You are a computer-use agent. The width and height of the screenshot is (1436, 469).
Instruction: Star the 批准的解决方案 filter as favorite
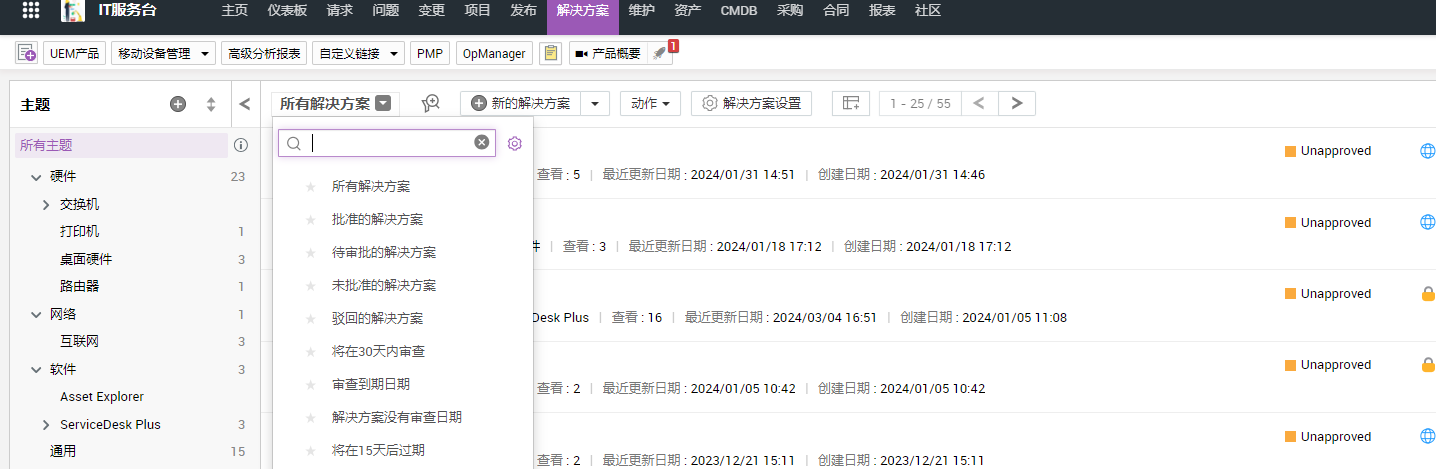(x=310, y=219)
